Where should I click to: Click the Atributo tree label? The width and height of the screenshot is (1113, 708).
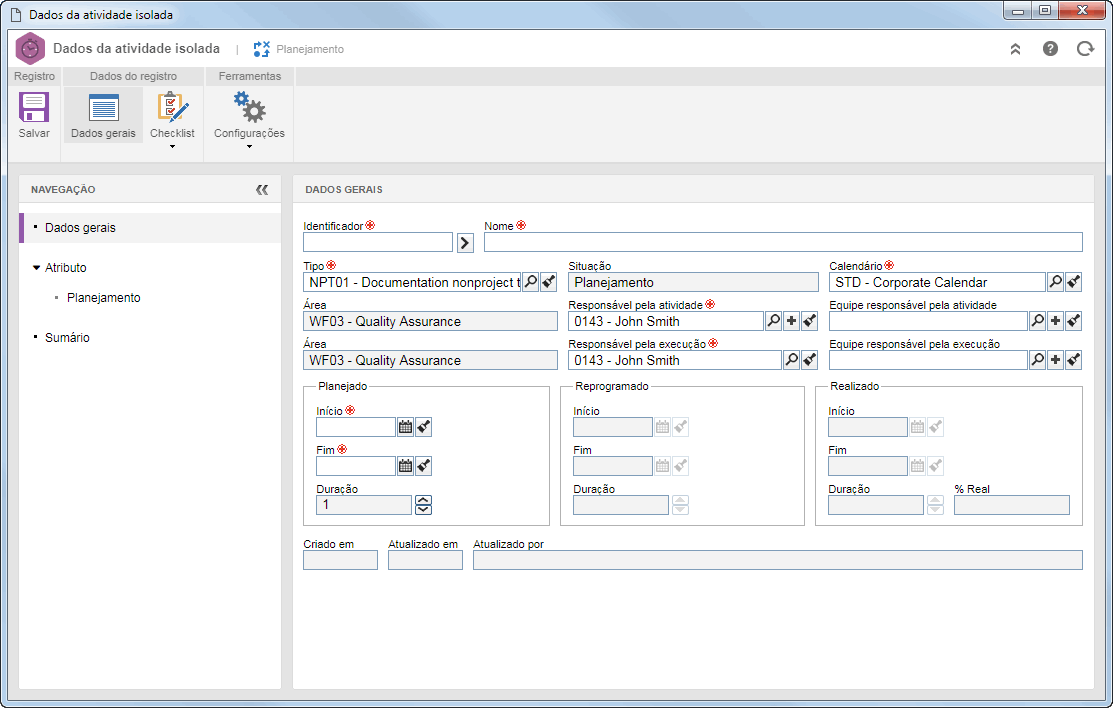[66, 268]
